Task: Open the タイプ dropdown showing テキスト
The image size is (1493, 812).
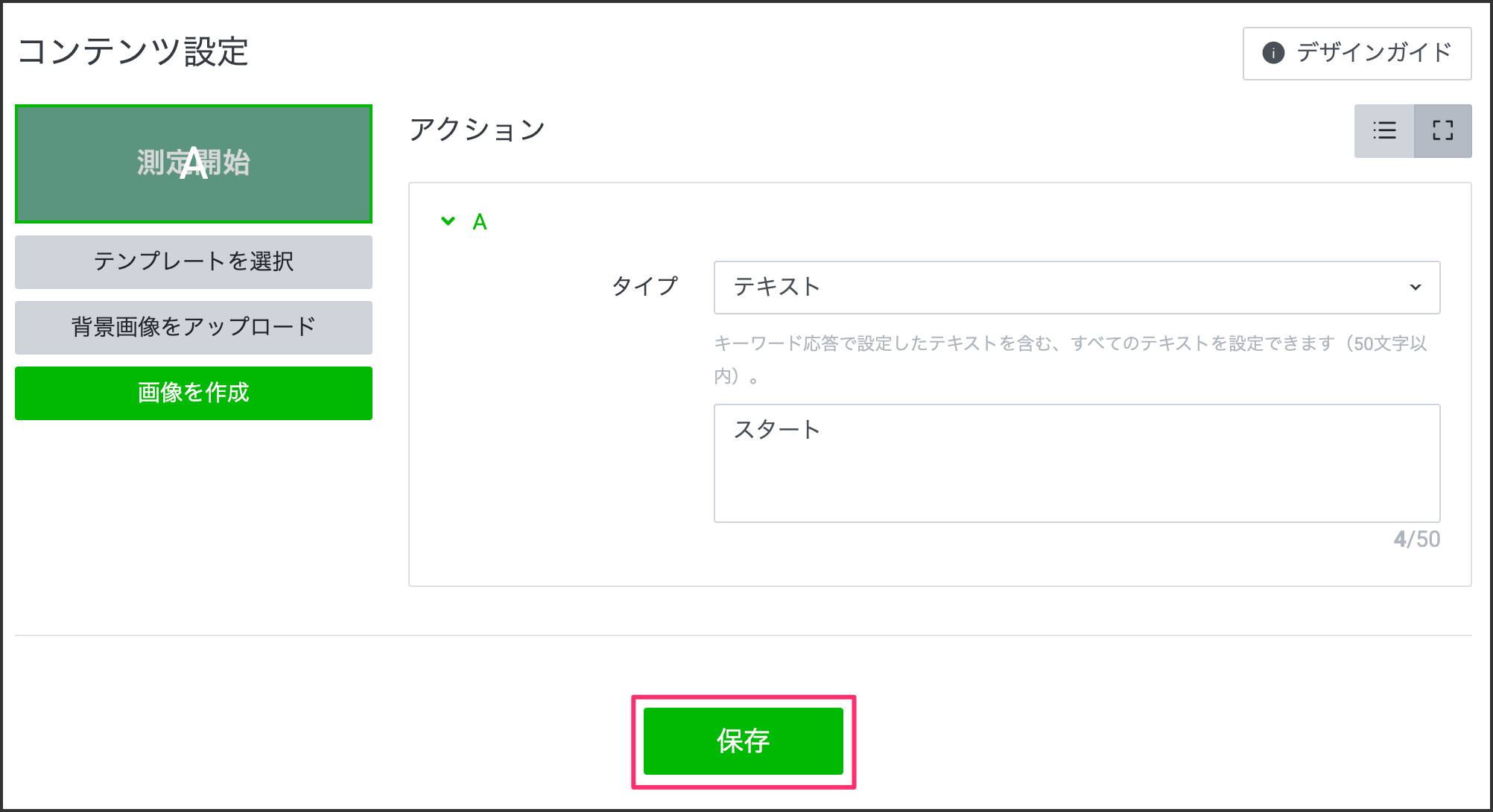Action: click(1076, 288)
